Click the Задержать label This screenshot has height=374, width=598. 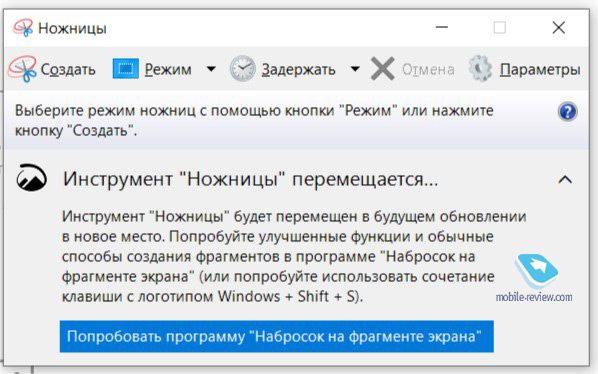(299, 69)
